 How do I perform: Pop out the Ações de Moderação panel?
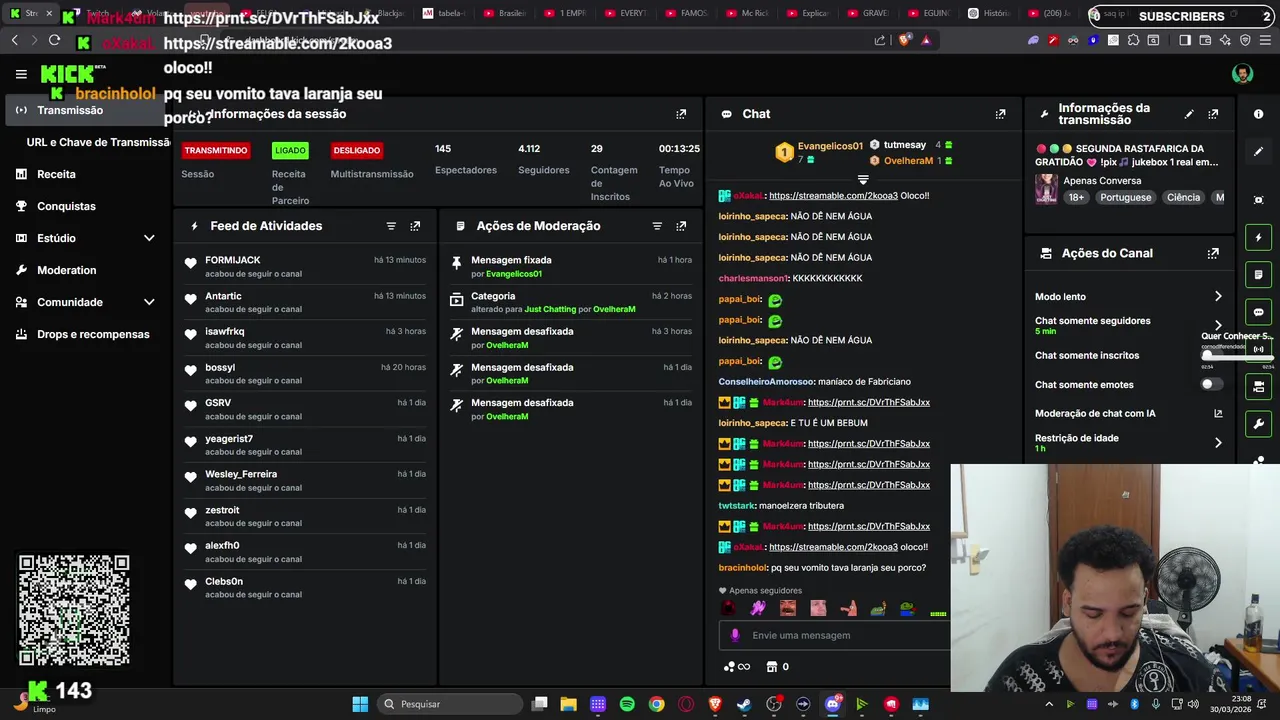pyautogui.click(x=681, y=226)
